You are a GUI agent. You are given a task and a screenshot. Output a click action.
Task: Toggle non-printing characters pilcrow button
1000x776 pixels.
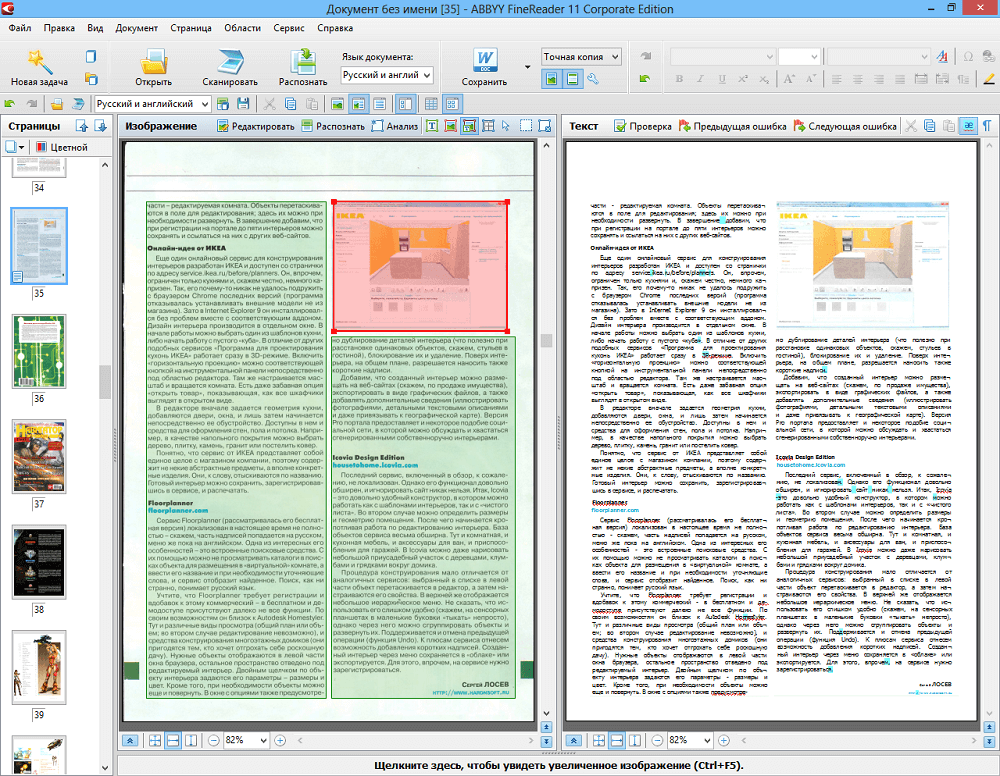tap(989, 126)
